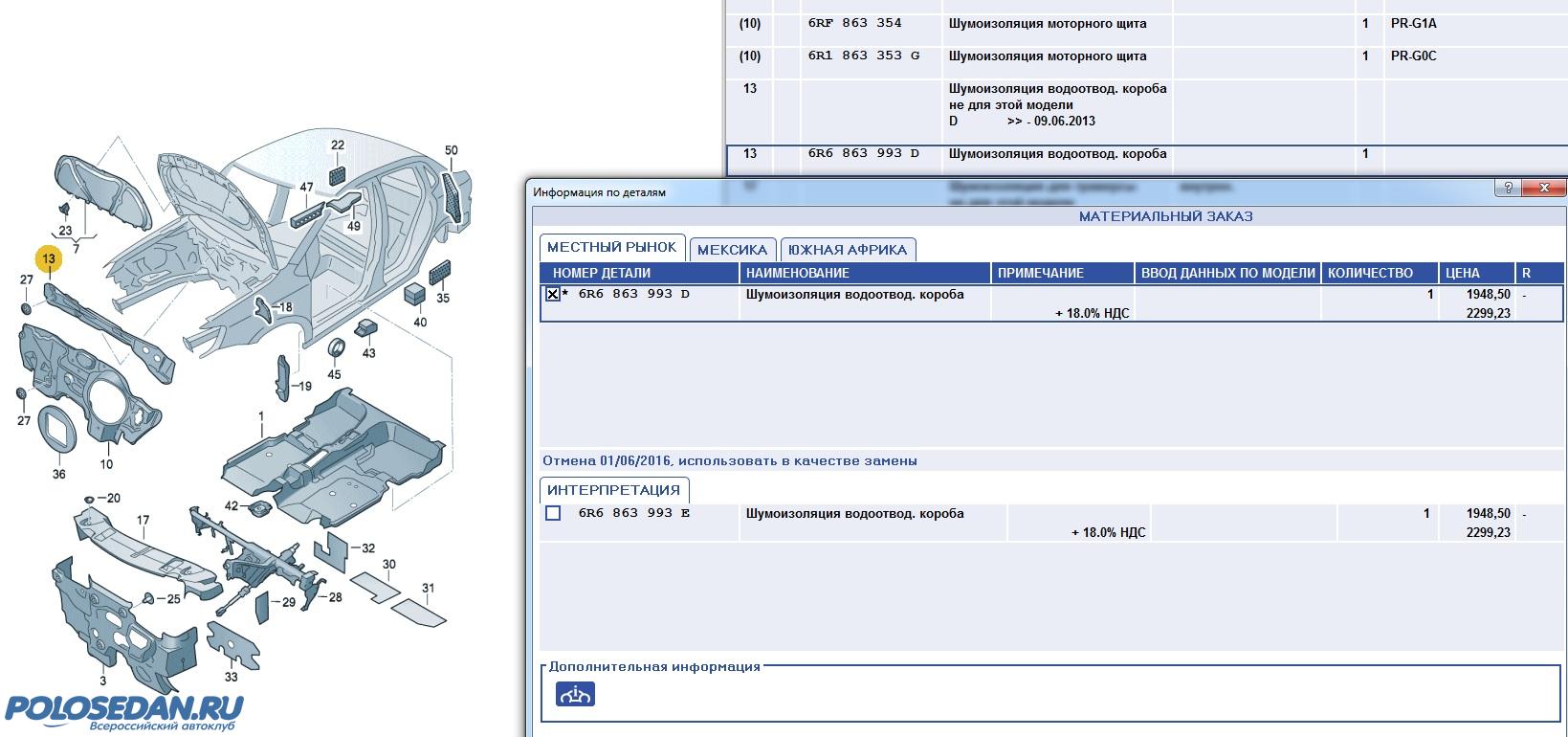Click highlighted yellow callout 13 in diagram
Image resolution: width=1568 pixels, height=737 pixels.
[49, 258]
